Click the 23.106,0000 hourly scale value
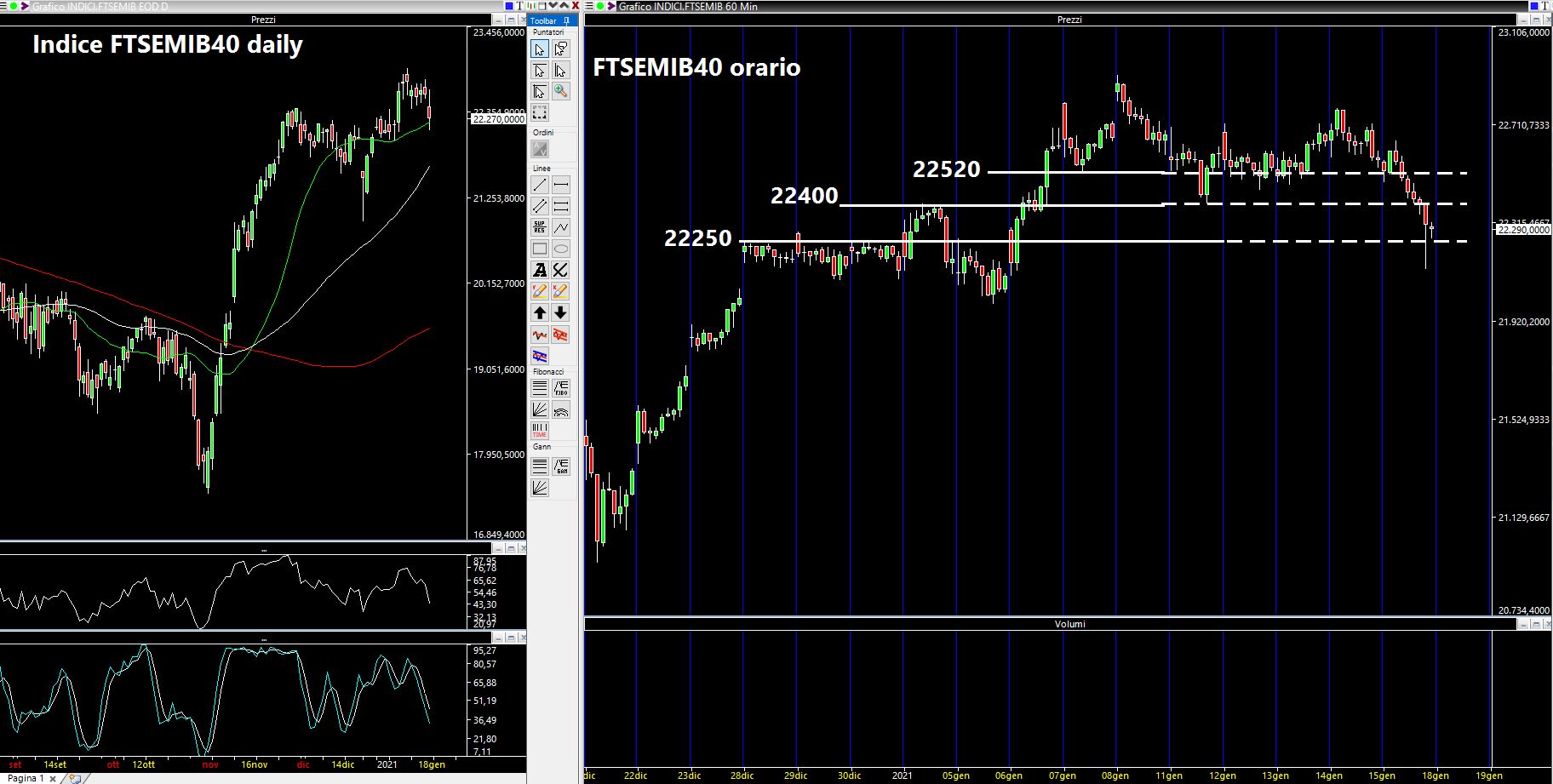The height and width of the screenshot is (784, 1553). [x=1524, y=32]
